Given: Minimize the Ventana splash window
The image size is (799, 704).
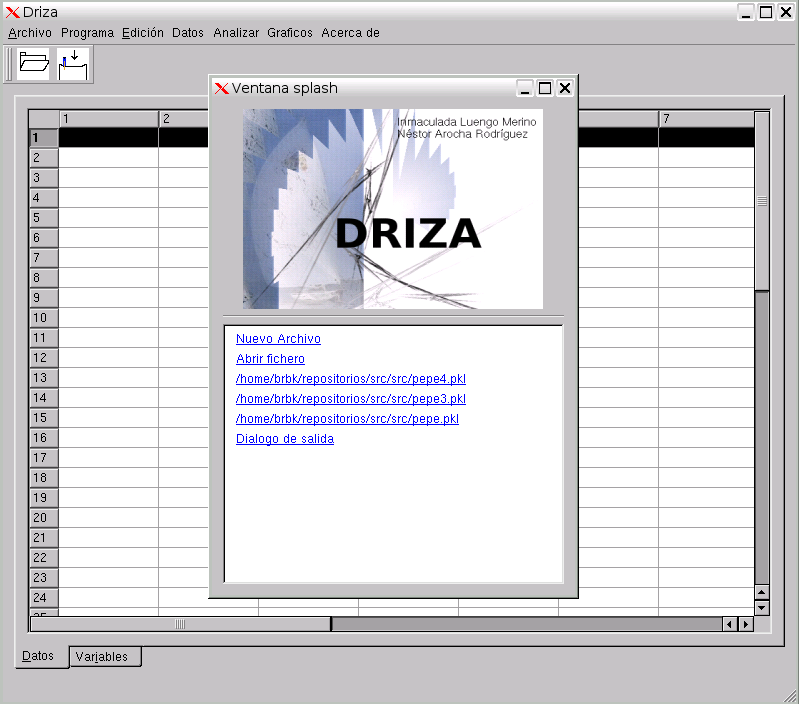Looking at the screenshot, I should point(525,88).
